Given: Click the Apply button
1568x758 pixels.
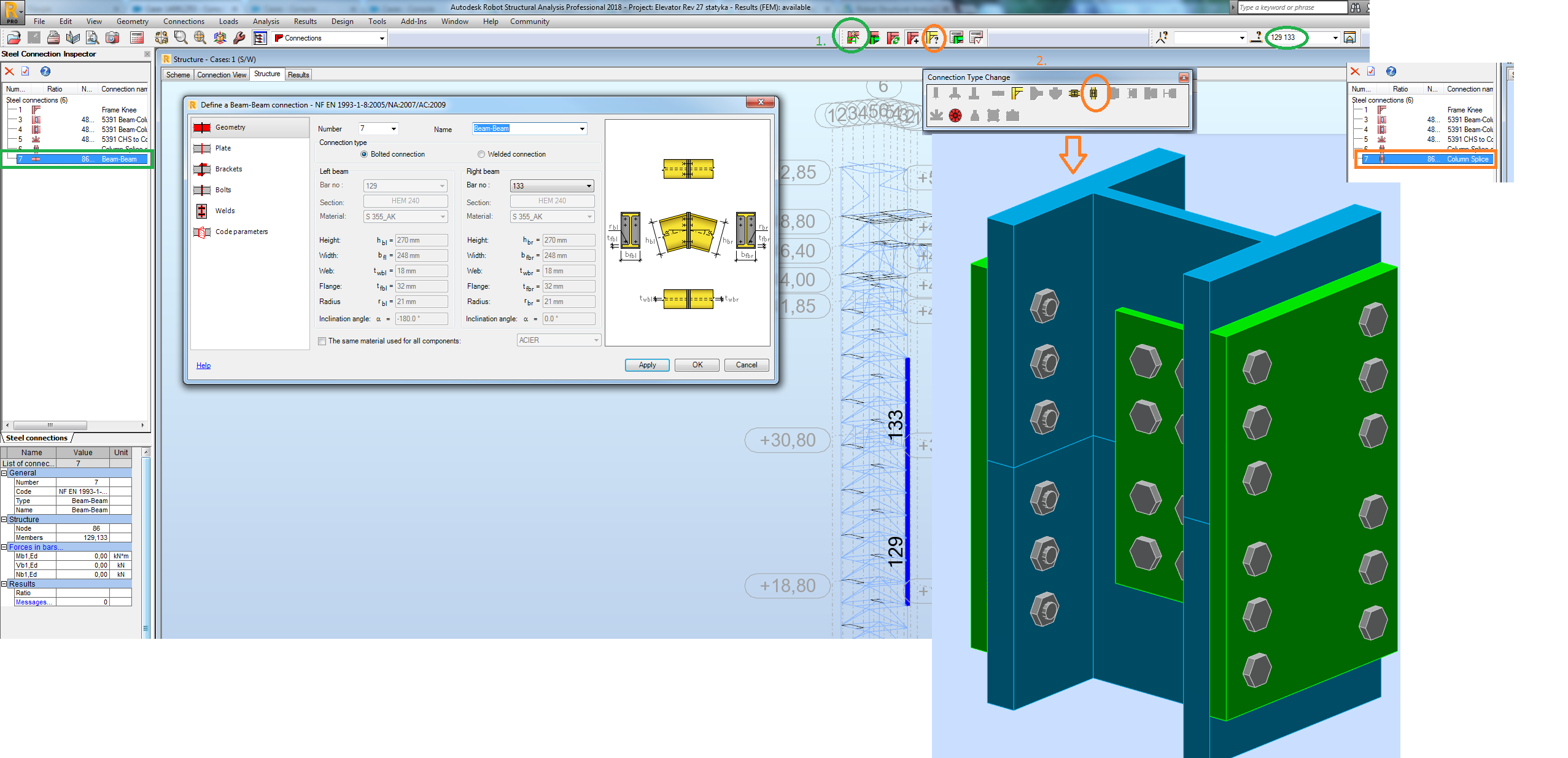Looking at the screenshot, I should coord(646,365).
